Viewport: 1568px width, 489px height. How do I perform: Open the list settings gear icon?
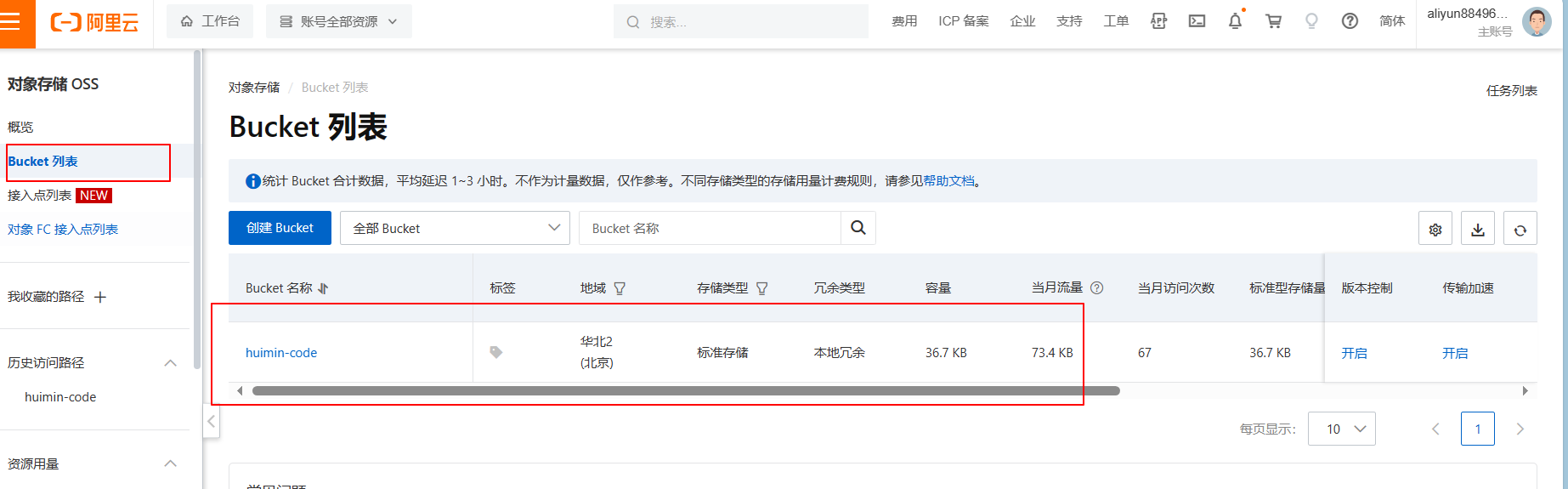click(1435, 229)
